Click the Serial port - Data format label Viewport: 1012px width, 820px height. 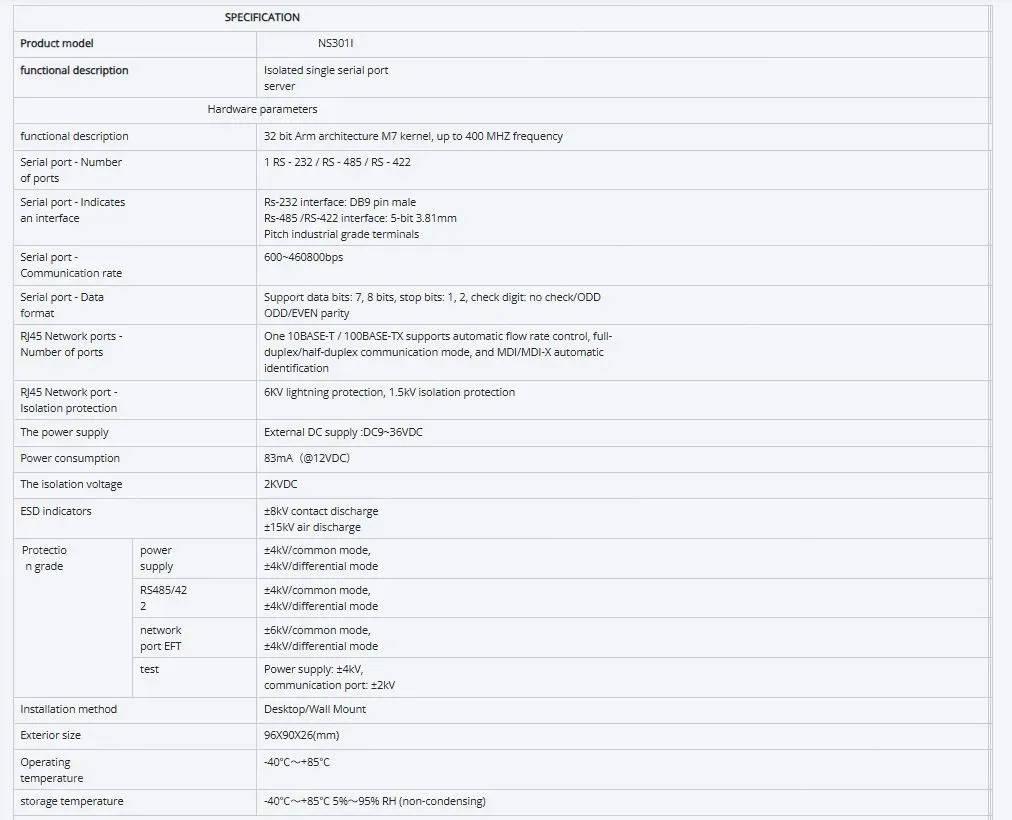(x=62, y=305)
